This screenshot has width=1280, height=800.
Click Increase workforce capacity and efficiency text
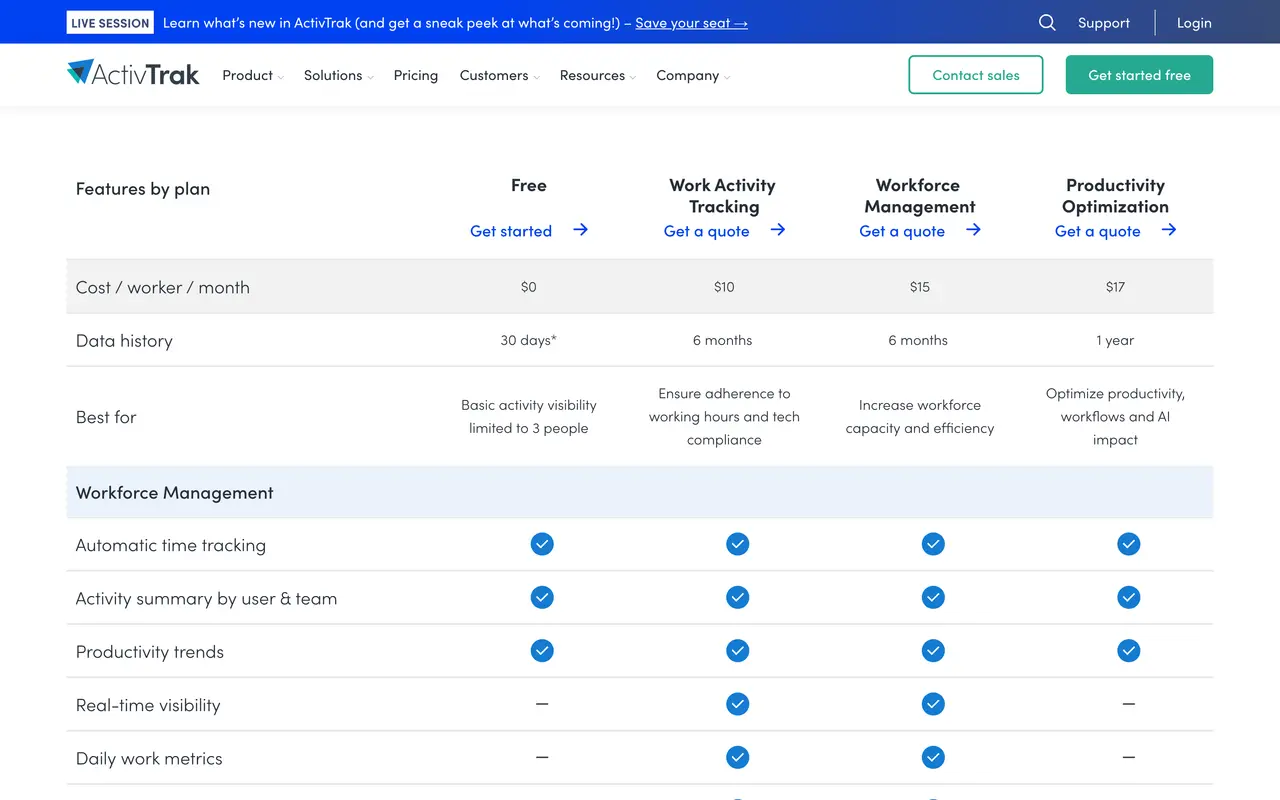(x=920, y=416)
